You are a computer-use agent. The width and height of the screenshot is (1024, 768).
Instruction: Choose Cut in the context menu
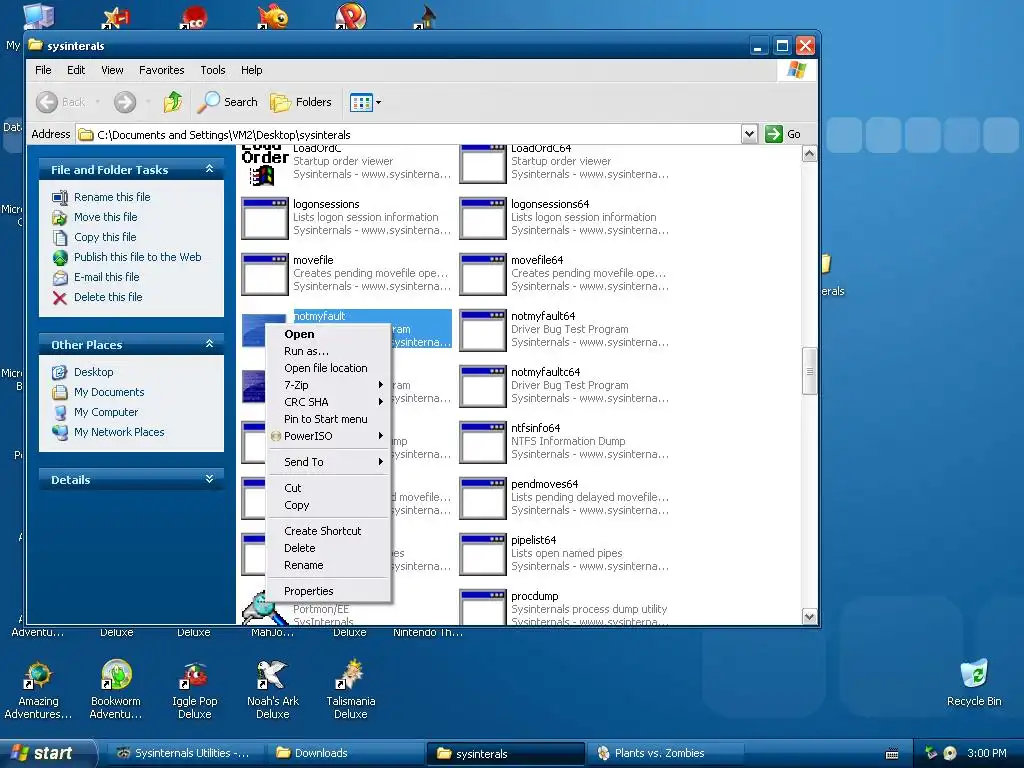coord(328,488)
